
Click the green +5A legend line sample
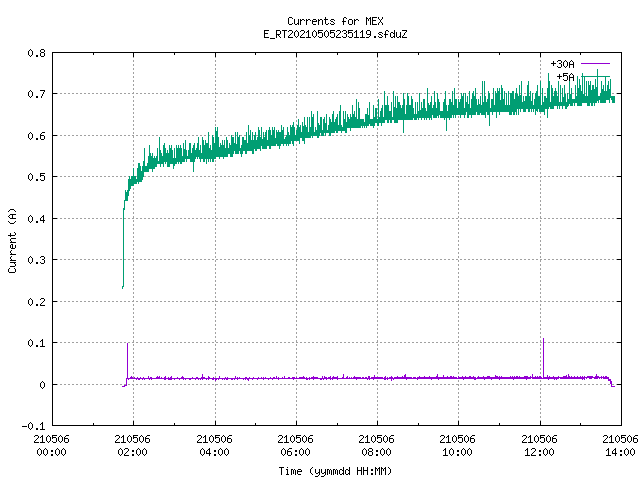pyautogui.click(x=595, y=76)
